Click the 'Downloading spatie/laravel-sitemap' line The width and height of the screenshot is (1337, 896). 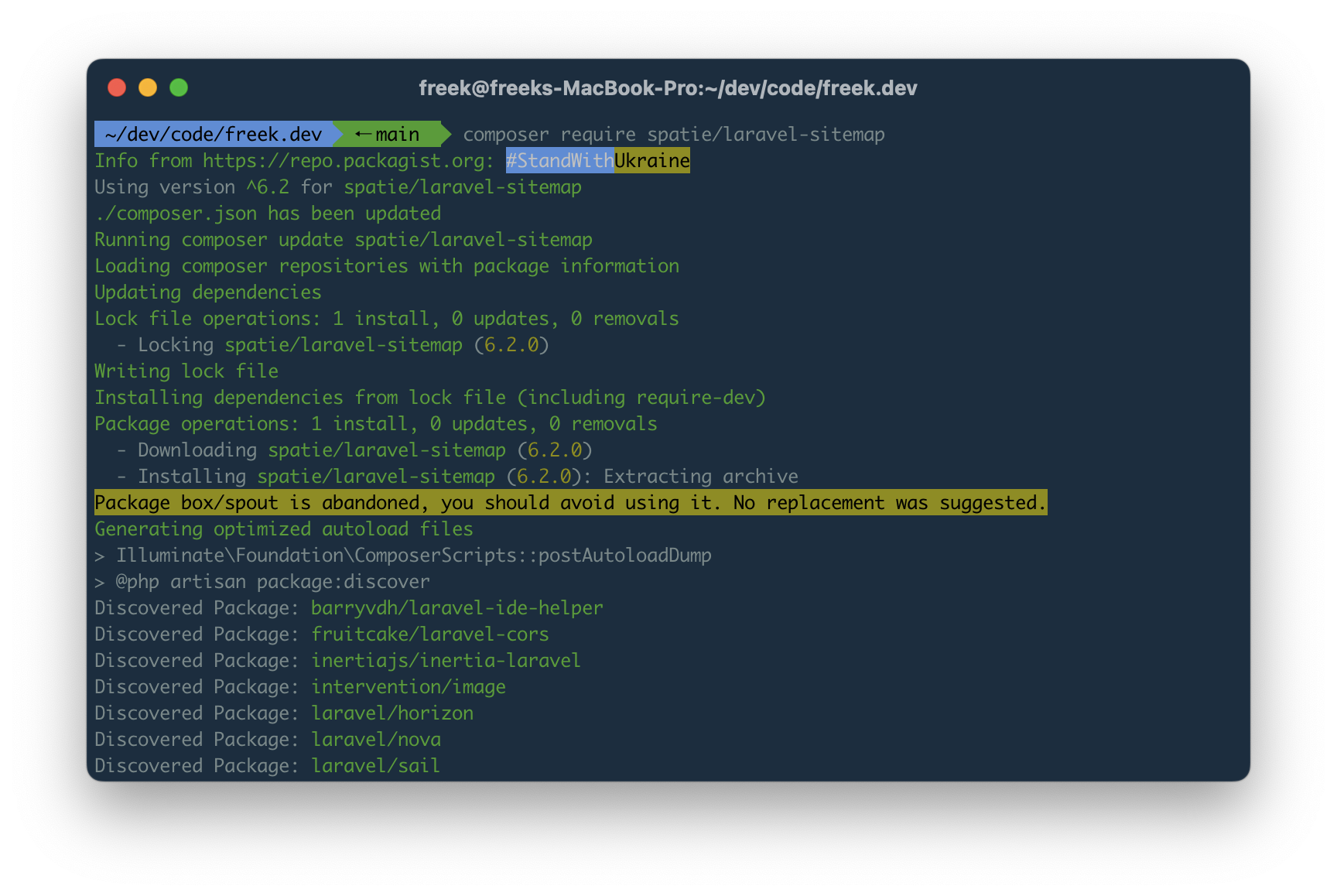(x=354, y=450)
